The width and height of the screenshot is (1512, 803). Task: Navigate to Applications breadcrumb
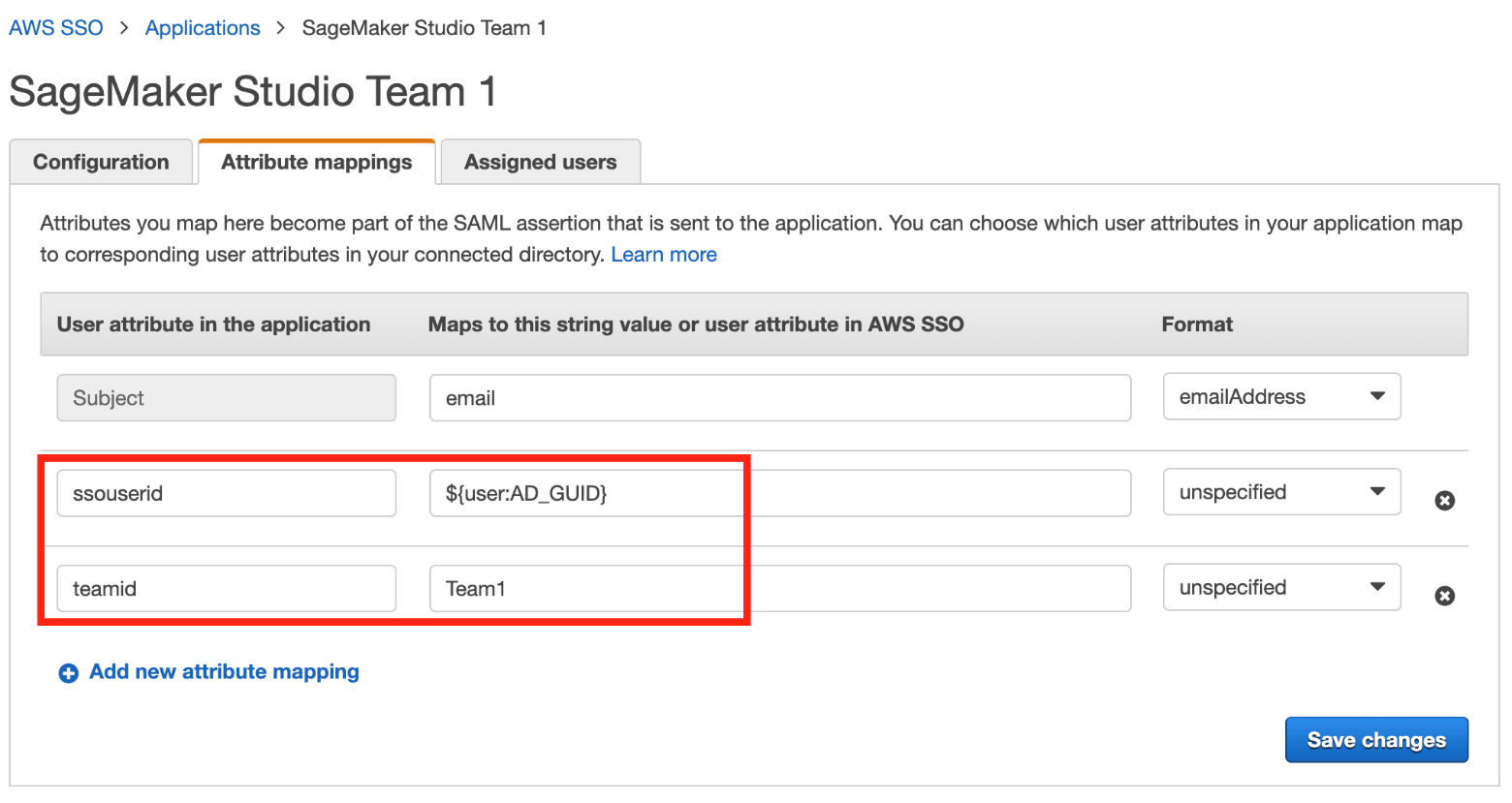pos(203,28)
